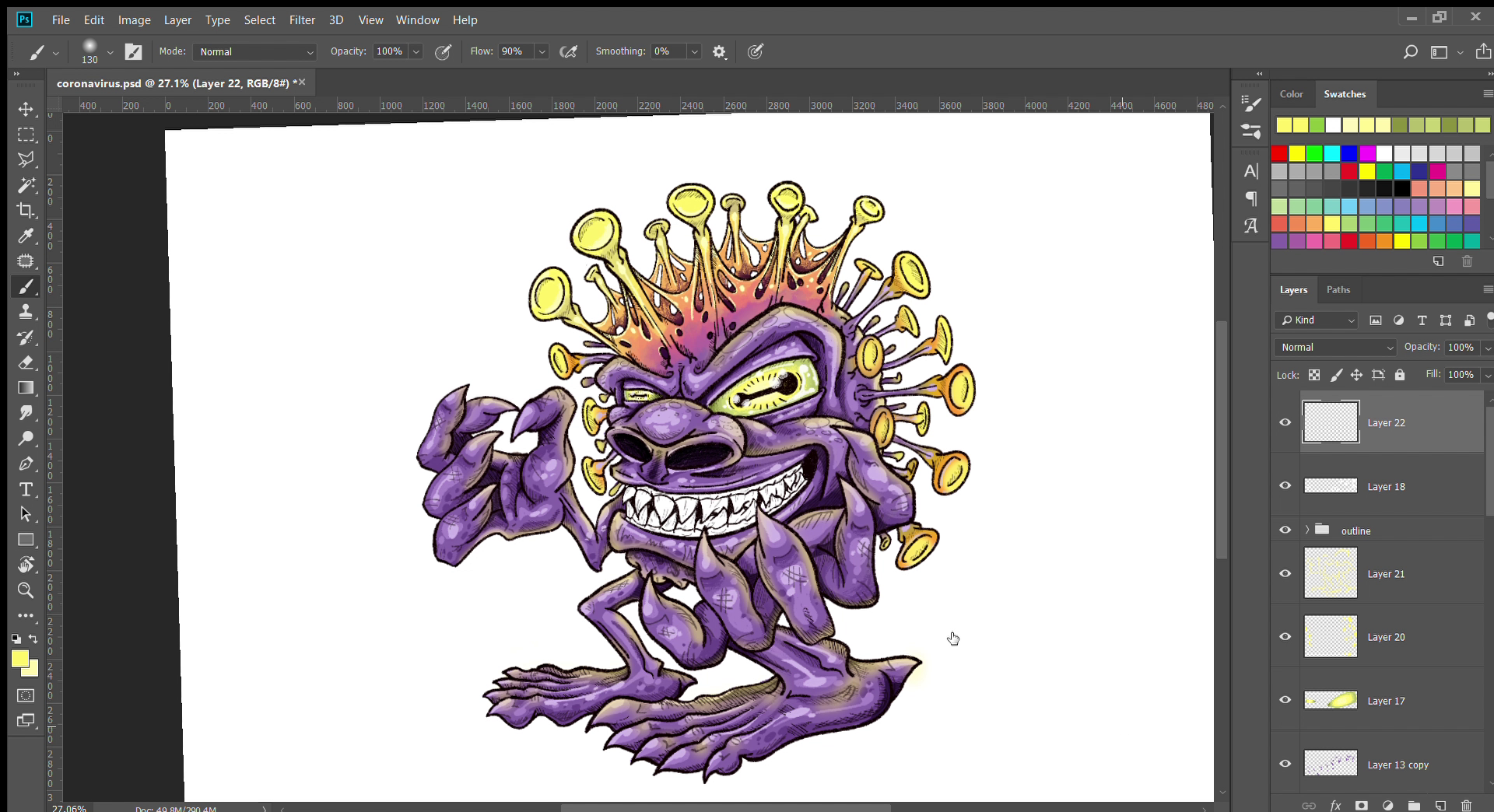This screenshot has height=812, width=1494.
Task: Select the Move tool
Action: (x=26, y=110)
